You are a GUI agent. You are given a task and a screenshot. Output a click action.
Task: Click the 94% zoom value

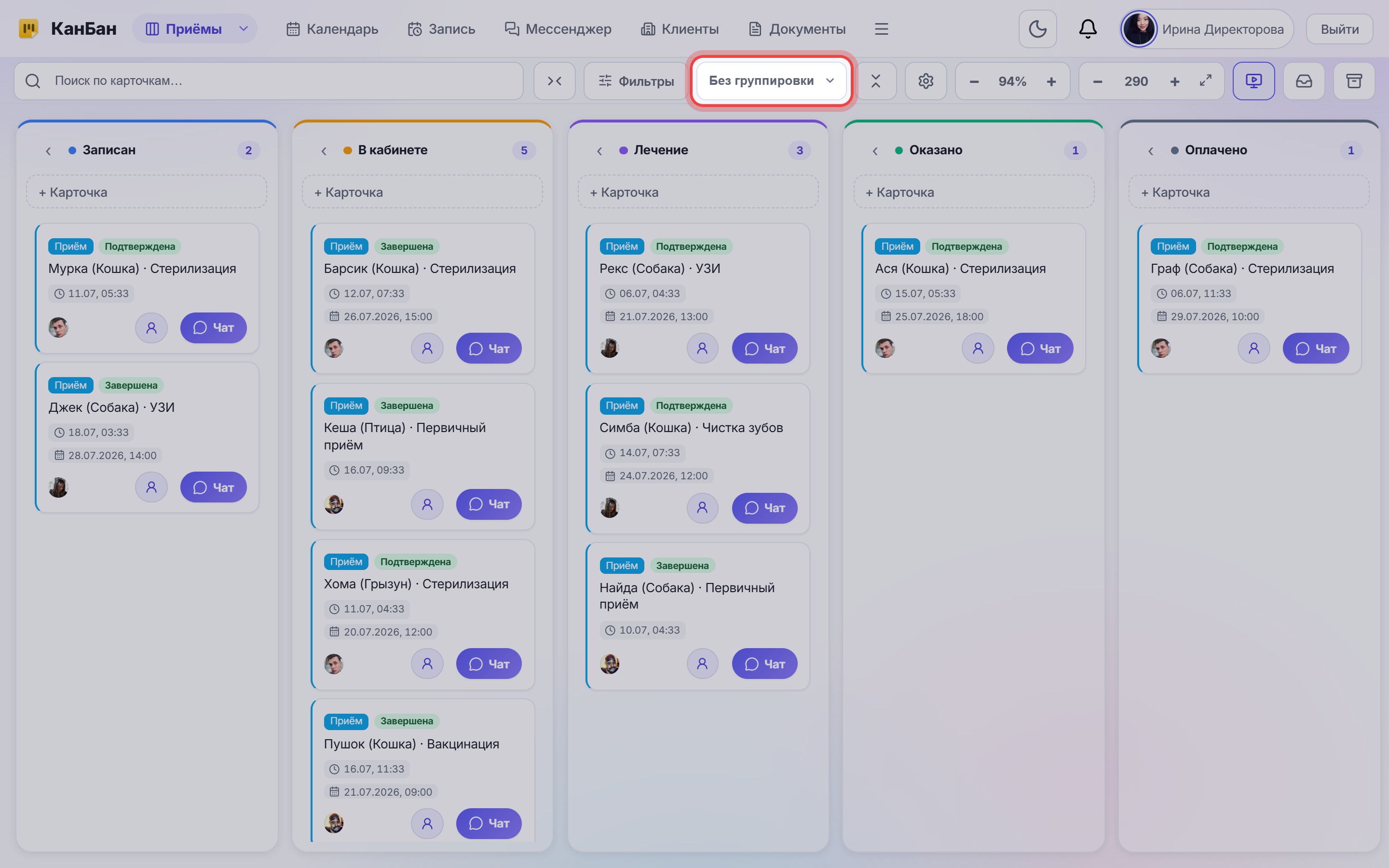1012,81
